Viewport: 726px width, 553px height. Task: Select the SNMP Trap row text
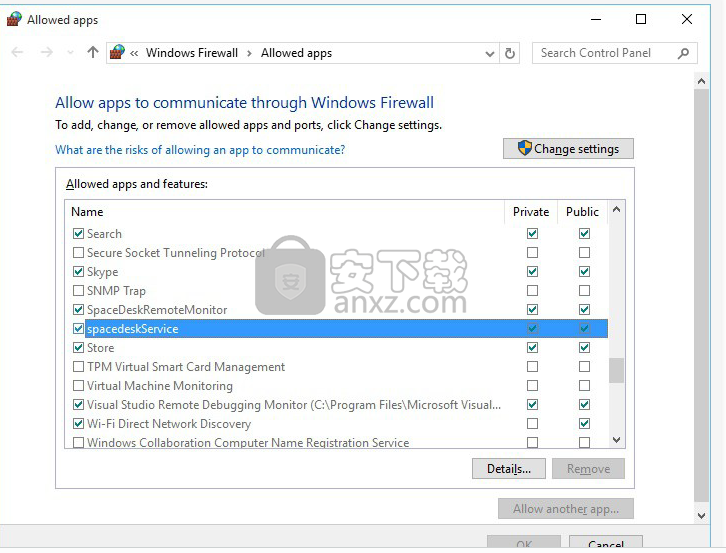(116, 291)
